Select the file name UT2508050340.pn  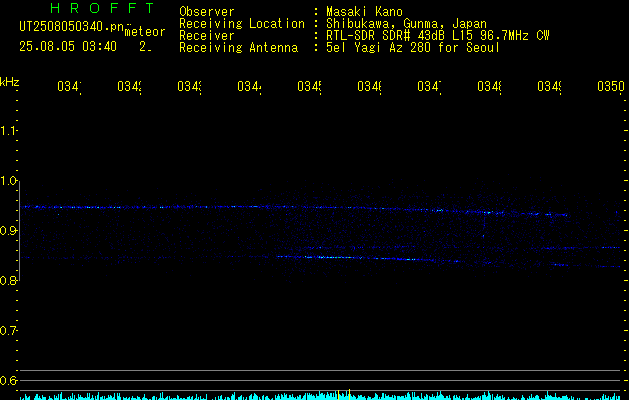coord(71,26)
